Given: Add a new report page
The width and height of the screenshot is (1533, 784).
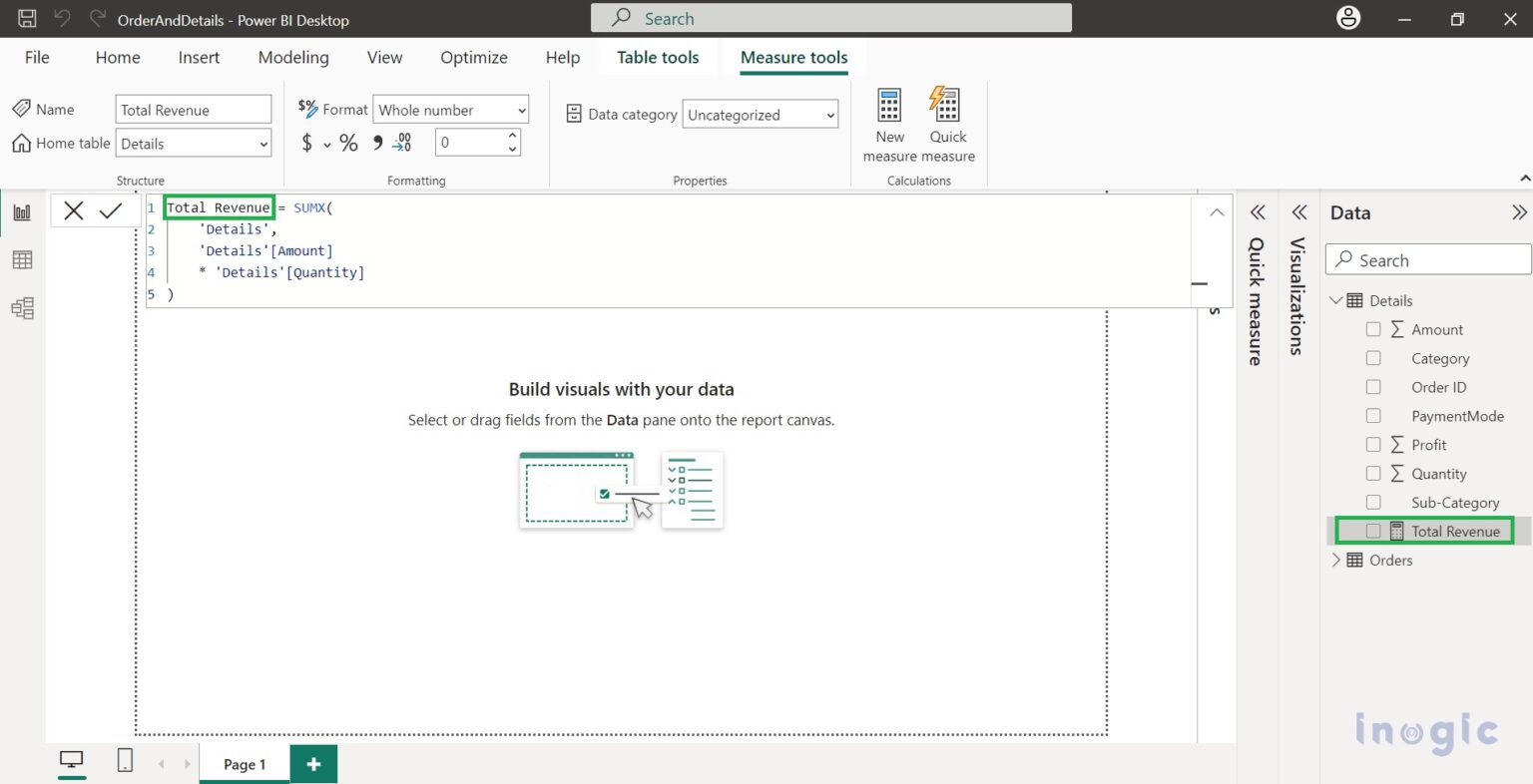Looking at the screenshot, I should click(x=313, y=763).
